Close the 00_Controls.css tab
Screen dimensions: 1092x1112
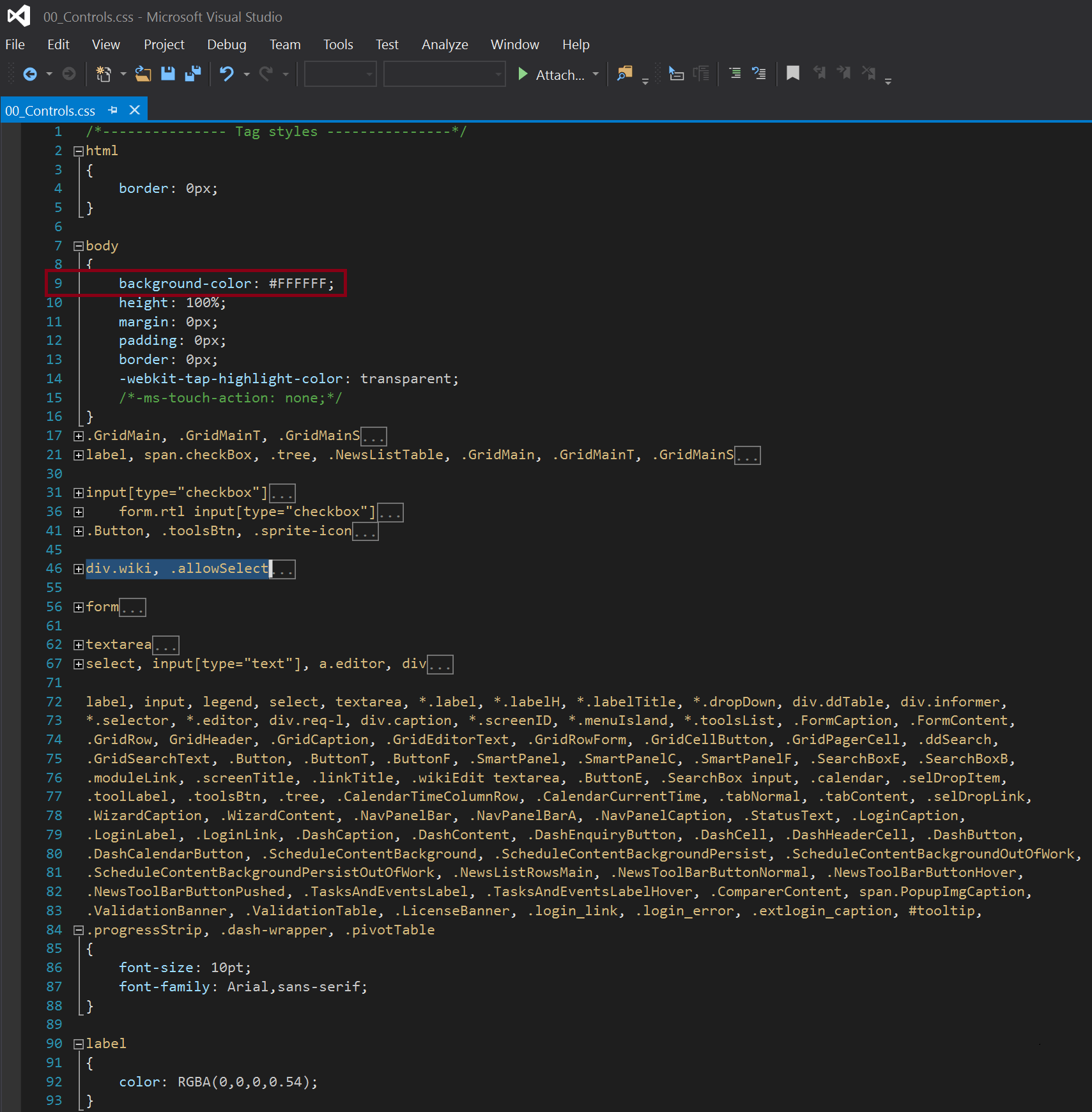pos(135,110)
